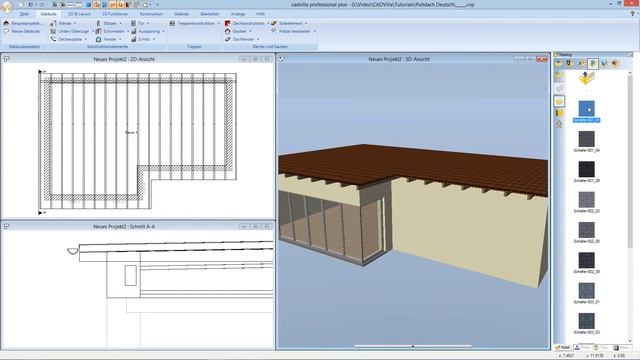Select the Schiefer-001_08 texture swatch
This screenshot has width=640, height=360.
pyautogui.click(x=587, y=169)
